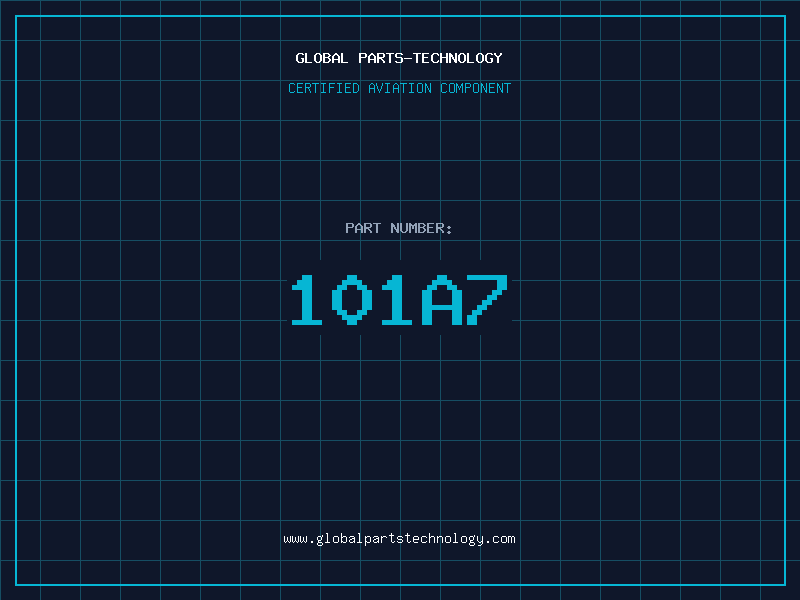The width and height of the screenshot is (800, 600).
Task: Open the www.globalpartstechnology.com website link
Action: (x=399, y=539)
